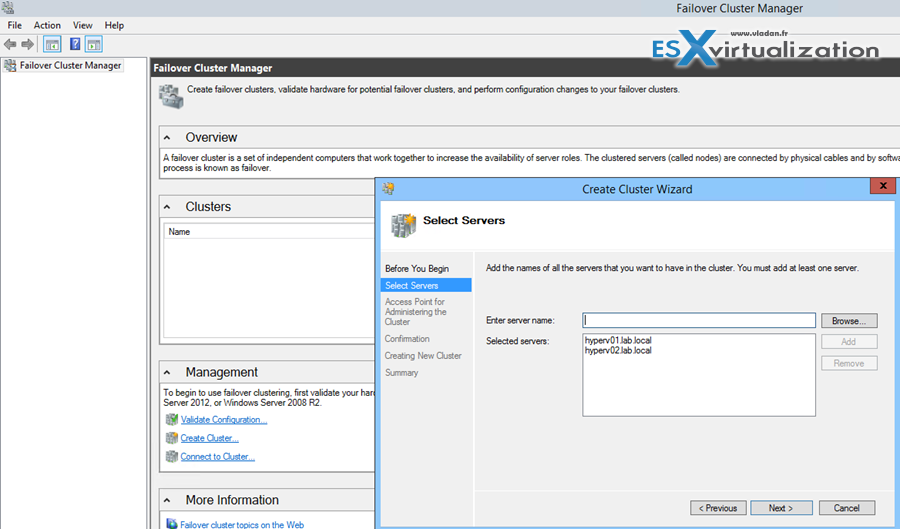Click the Name column header in Clusters list
The image size is (900, 529).
coord(269,232)
